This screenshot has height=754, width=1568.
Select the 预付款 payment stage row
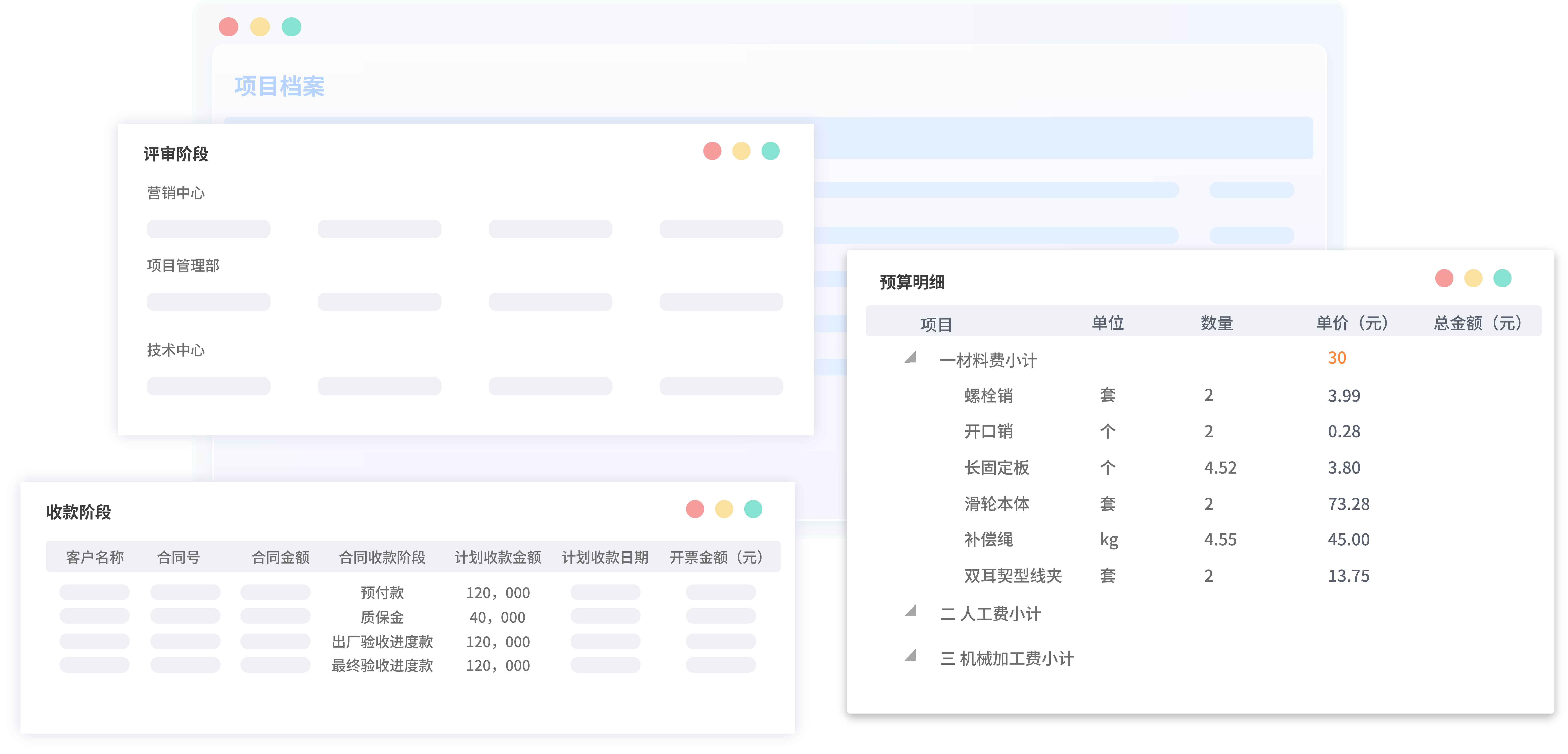[x=382, y=593]
